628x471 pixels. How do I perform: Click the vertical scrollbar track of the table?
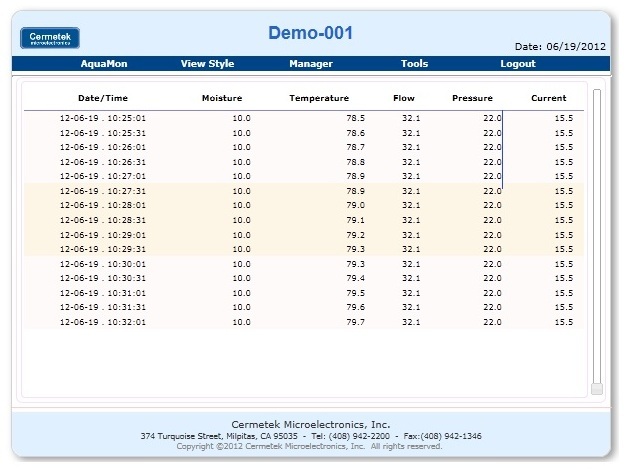point(597,236)
